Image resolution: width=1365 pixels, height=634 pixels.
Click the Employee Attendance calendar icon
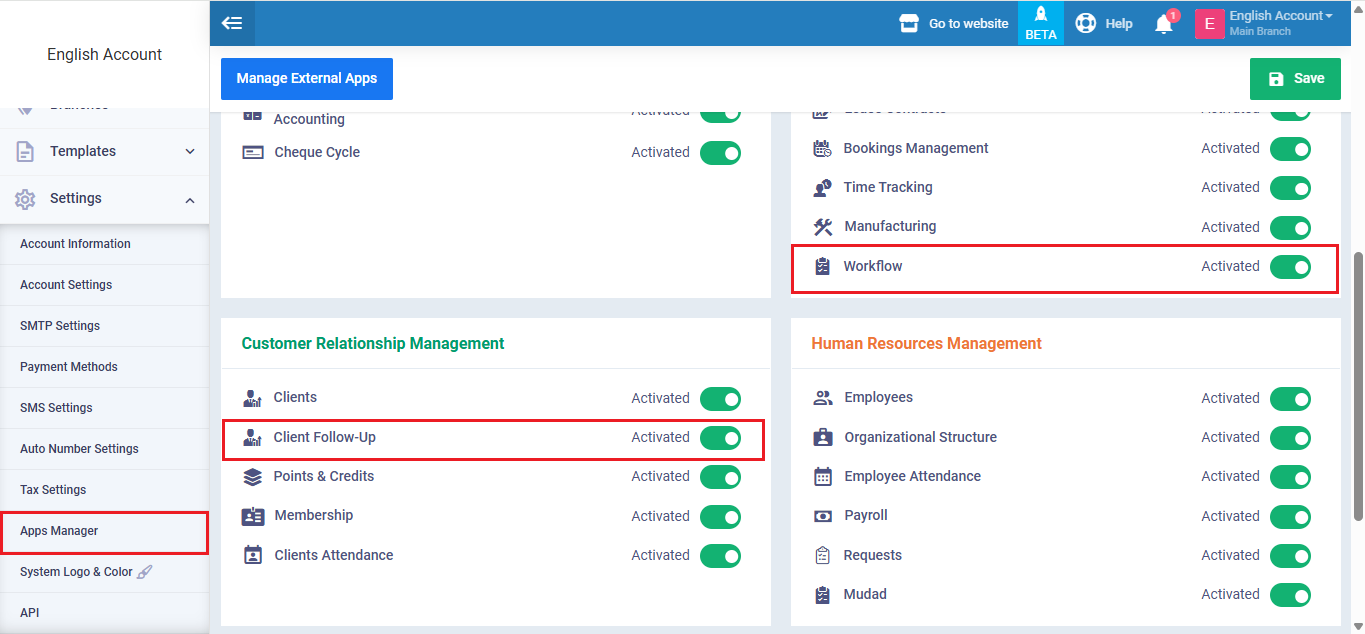pos(823,477)
